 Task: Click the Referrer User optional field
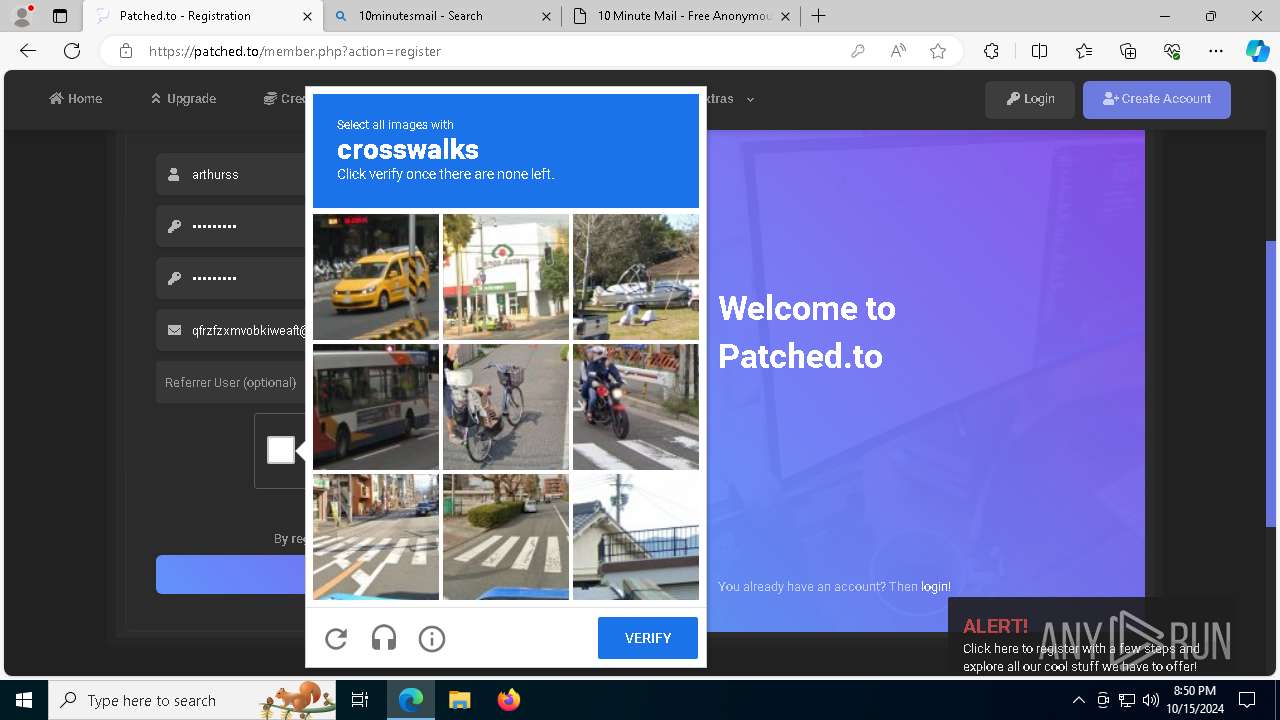click(x=231, y=382)
